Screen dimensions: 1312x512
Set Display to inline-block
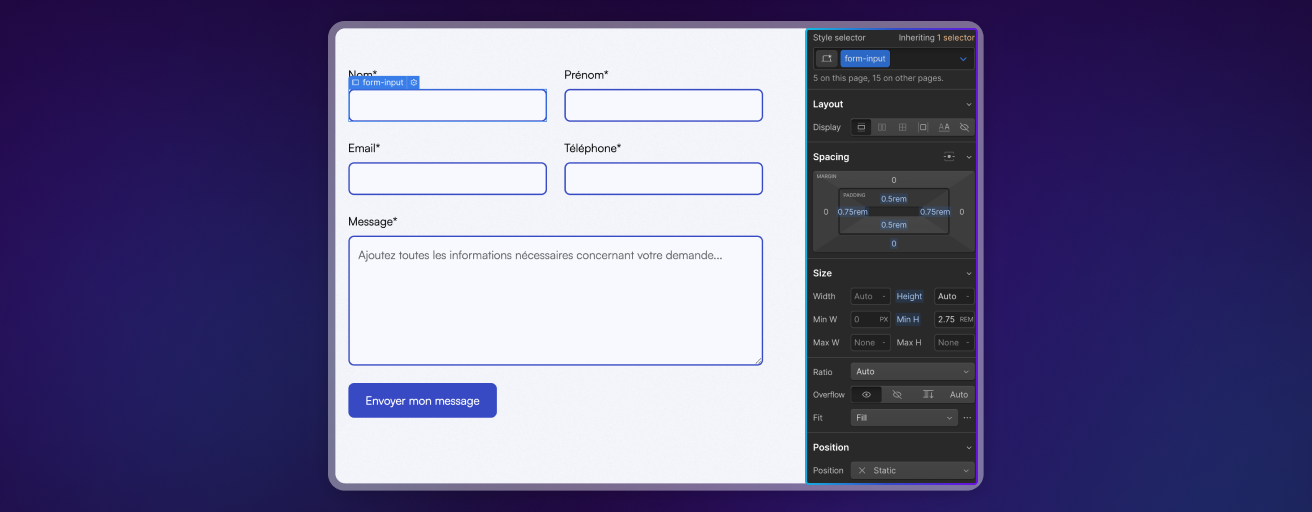pyautogui.click(x=923, y=127)
